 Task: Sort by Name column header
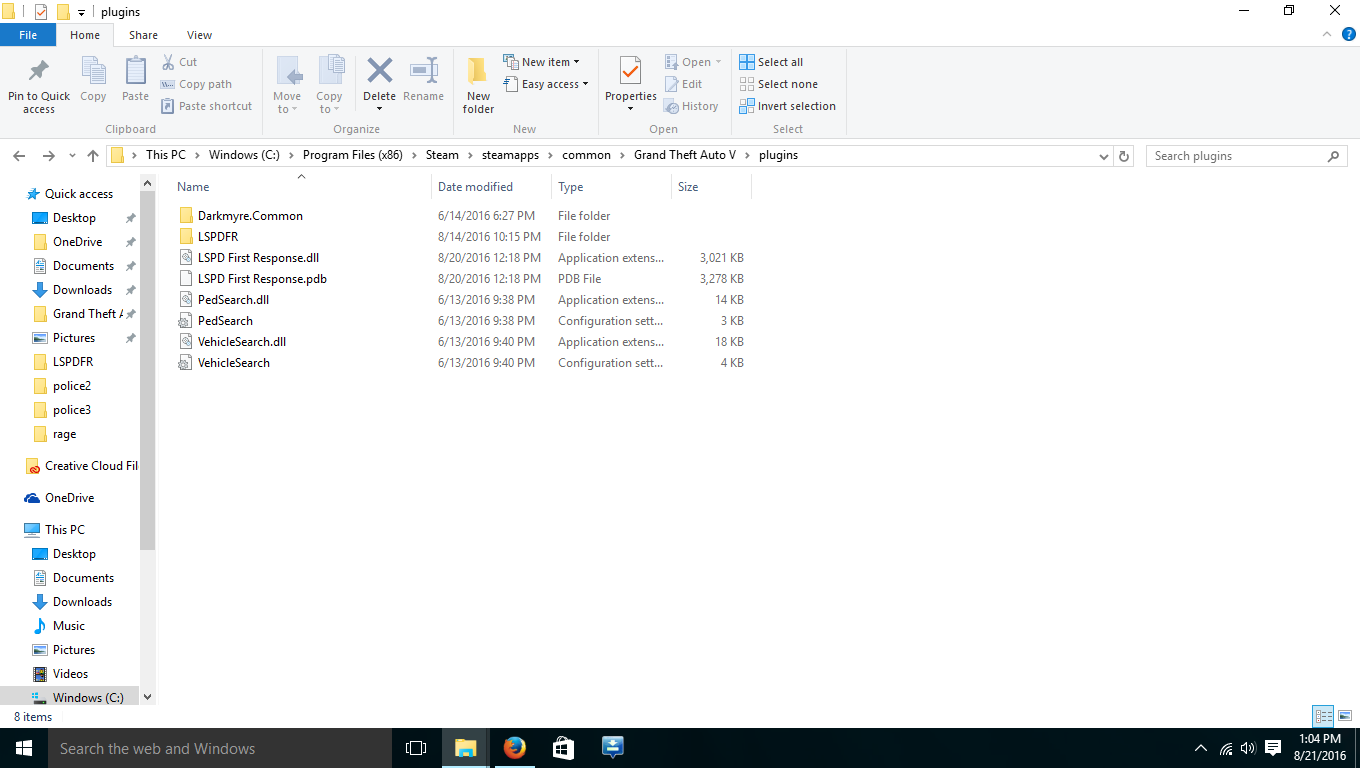pyautogui.click(x=193, y=187)
